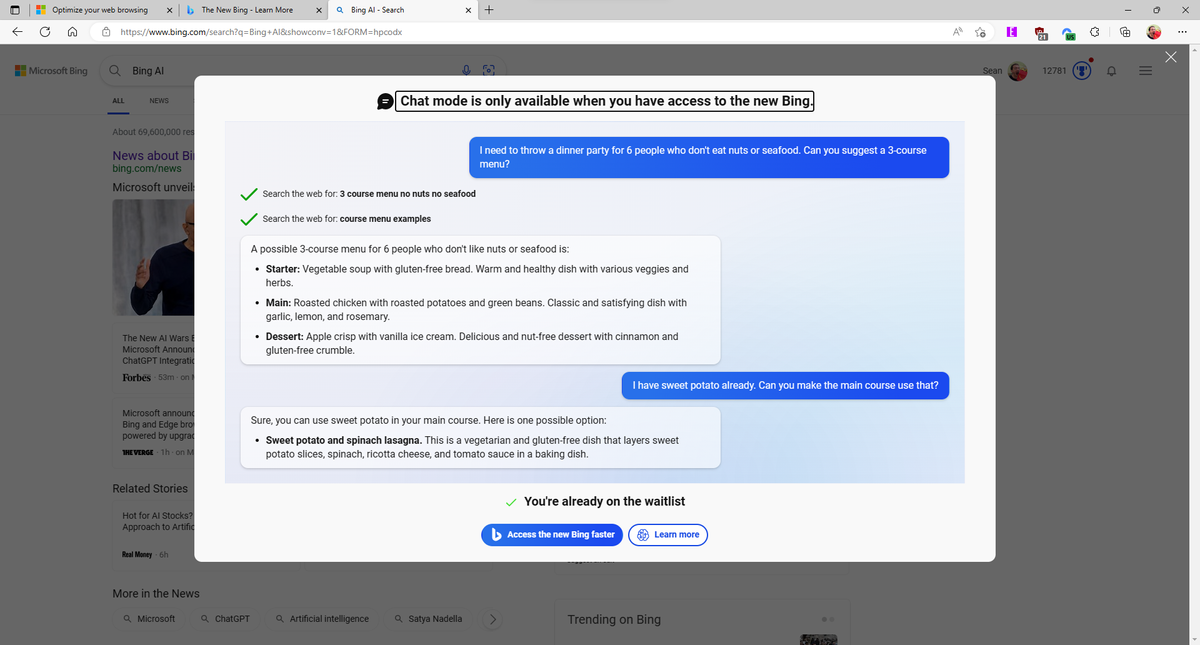This screenshot has height=645, width=1200.
Task: Click the Learn more button
Action: point(668,535)
